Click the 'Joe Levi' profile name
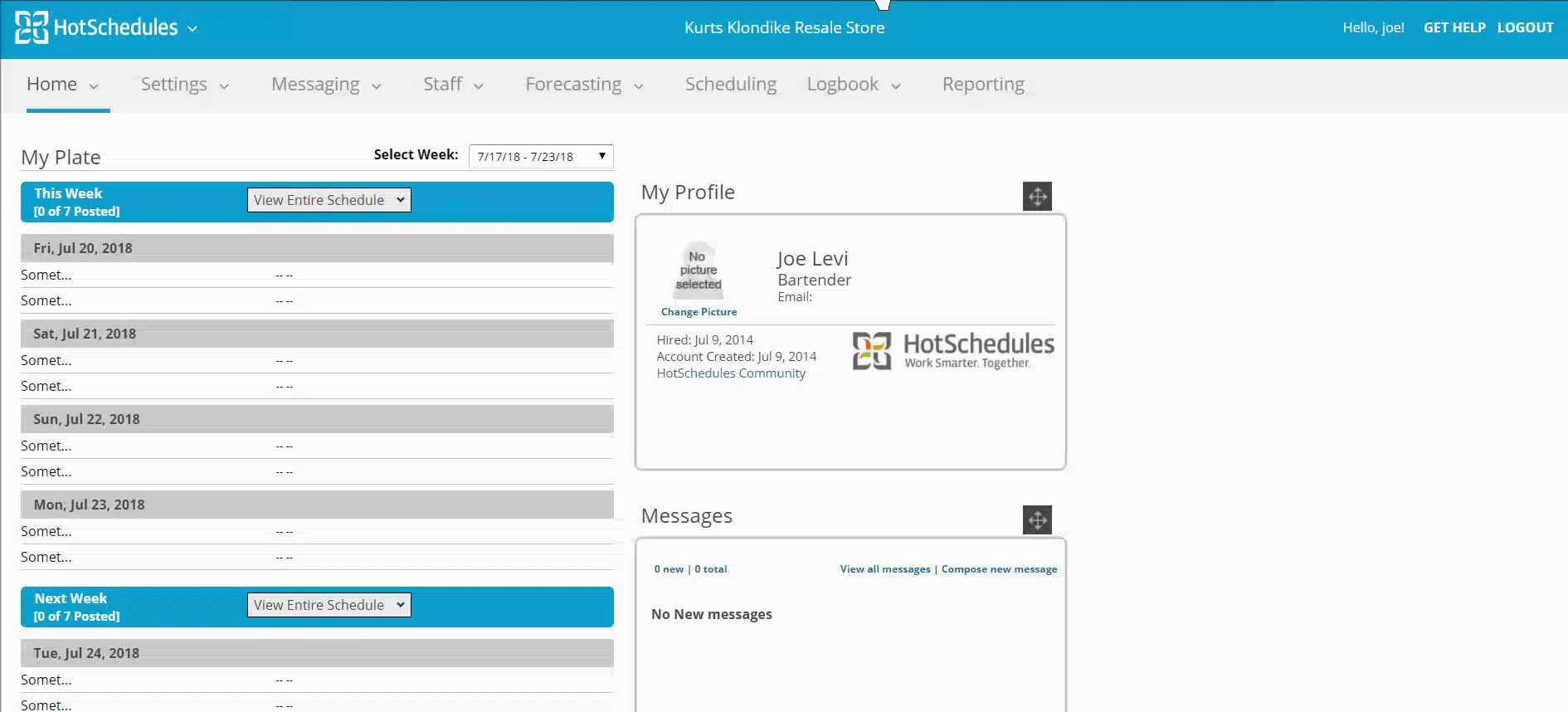This screenshot has height=712, width=1568. click(x=812, y=259)
